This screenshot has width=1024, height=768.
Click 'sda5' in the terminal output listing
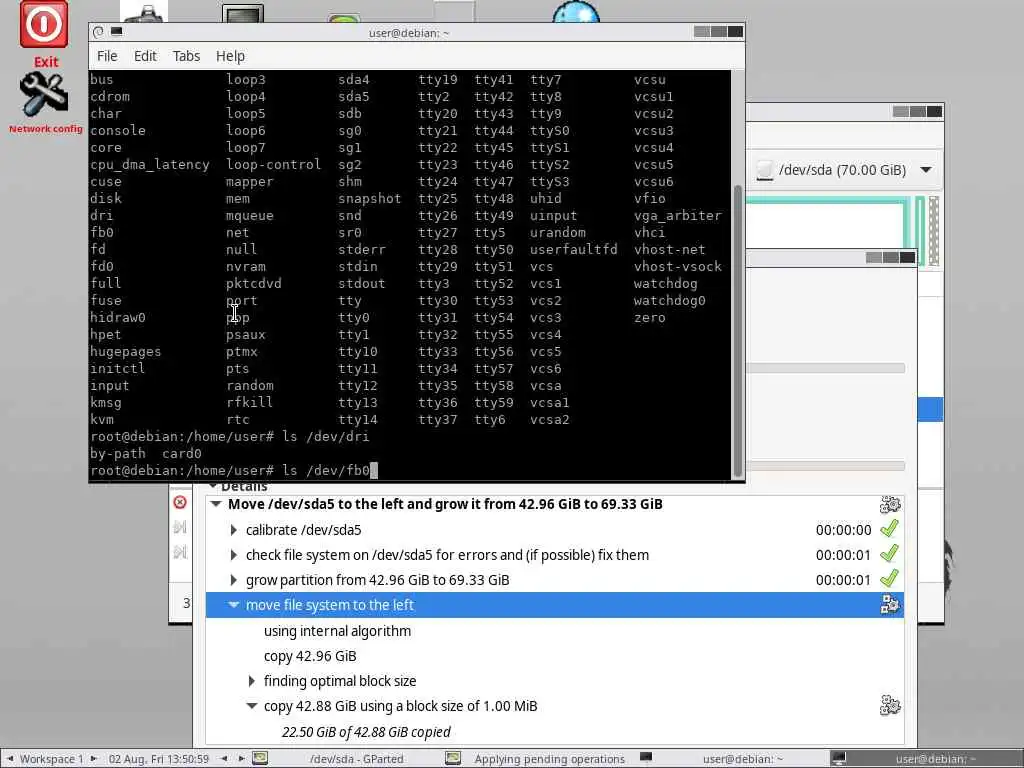coord(354,96)
